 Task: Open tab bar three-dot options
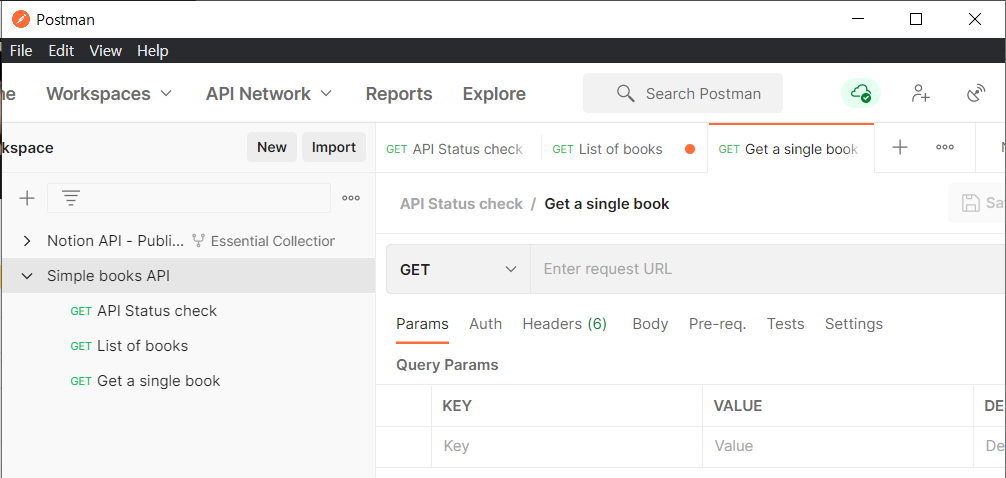[944, 148]
